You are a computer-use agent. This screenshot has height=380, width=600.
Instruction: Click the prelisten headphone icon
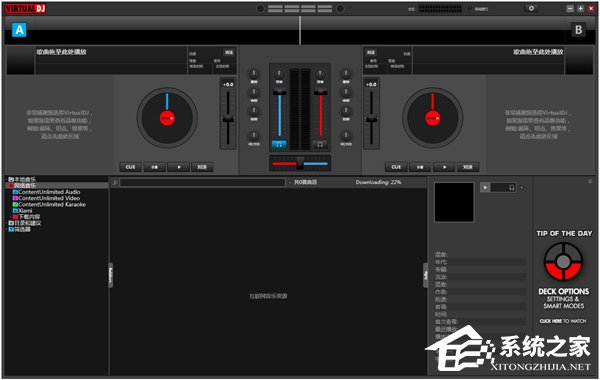point(512,188)
